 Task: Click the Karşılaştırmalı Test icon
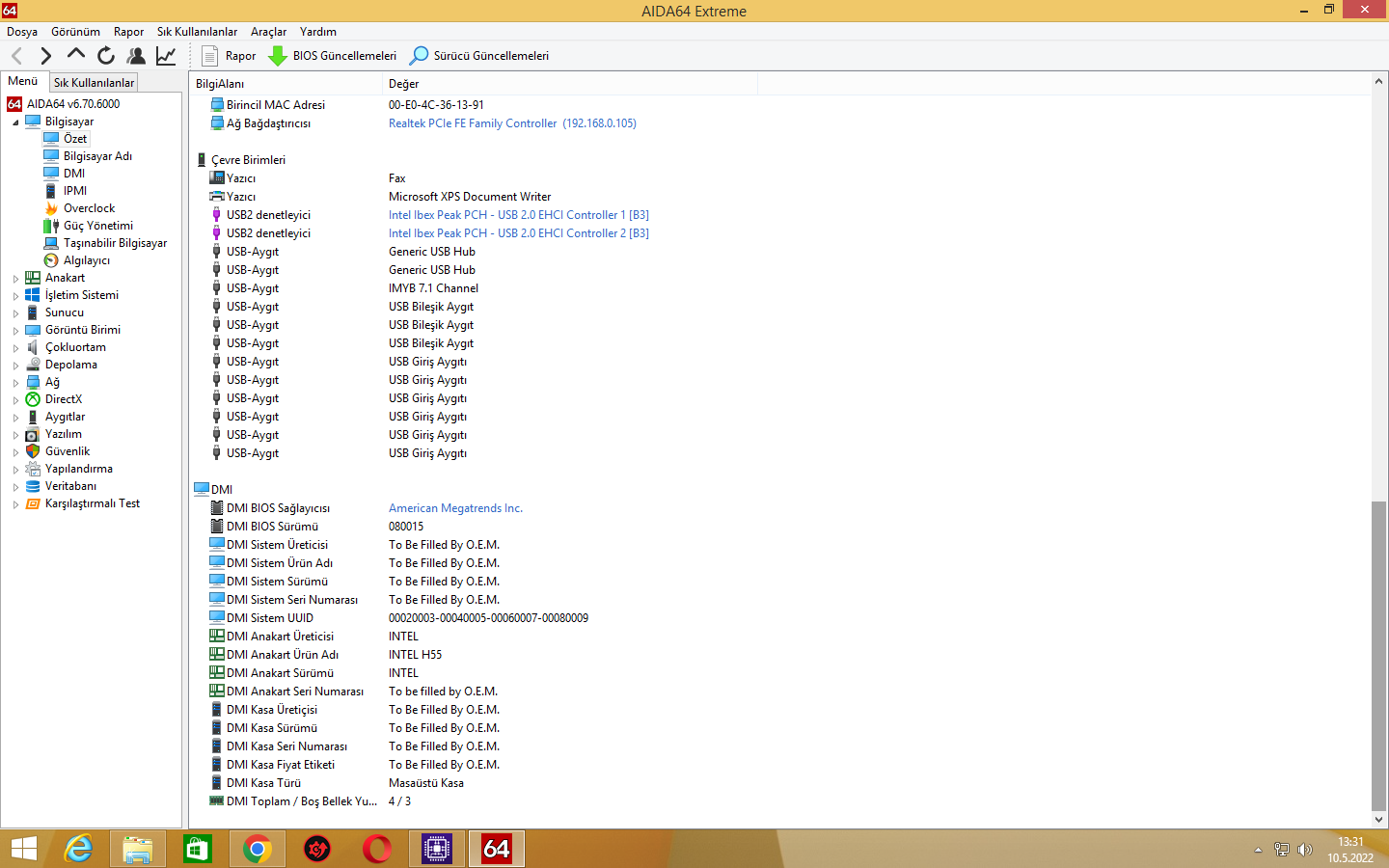33,503
